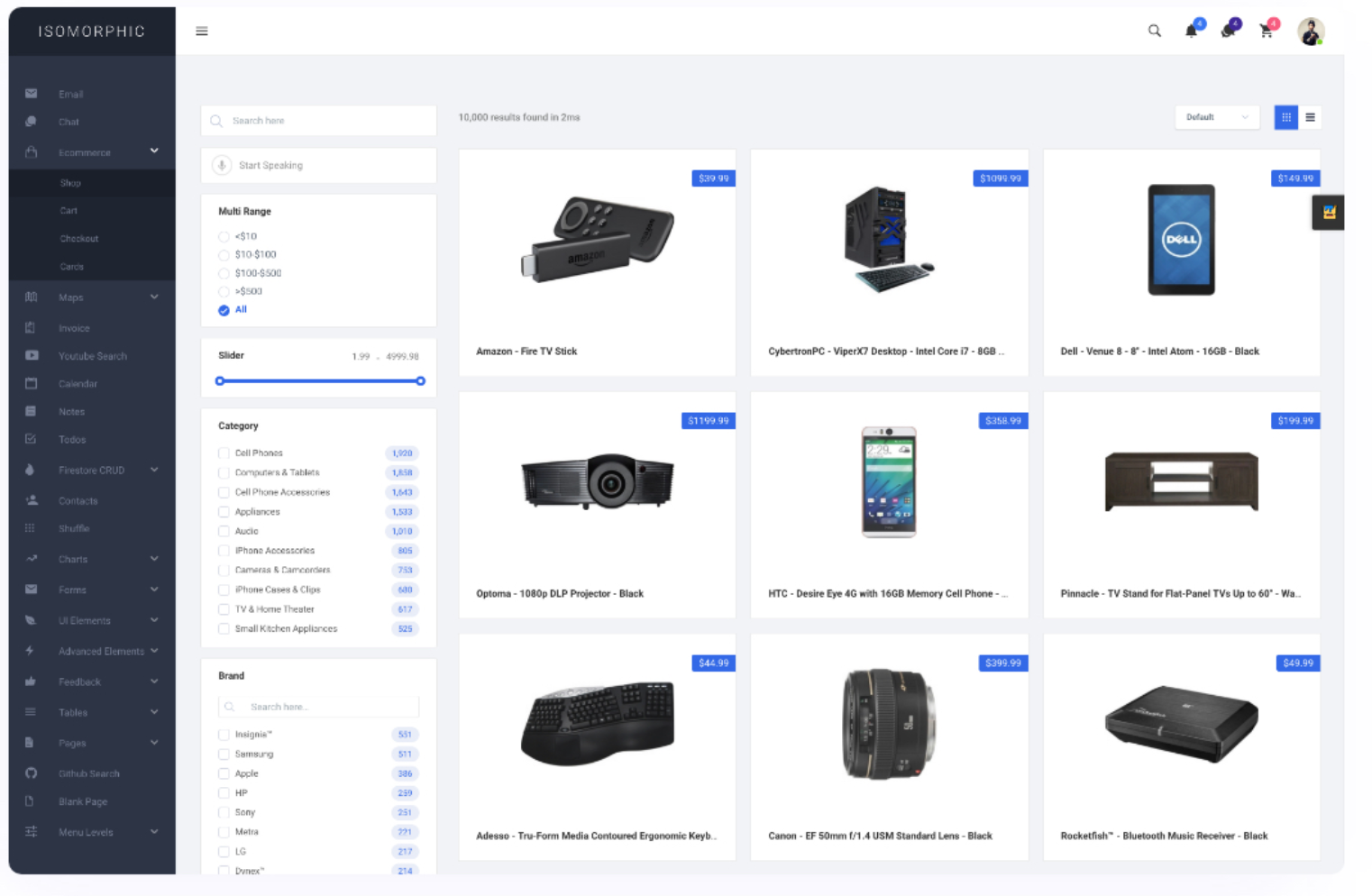Click the Maps icon in sidebar
The image size is (1372, 896).
point(32,297)
